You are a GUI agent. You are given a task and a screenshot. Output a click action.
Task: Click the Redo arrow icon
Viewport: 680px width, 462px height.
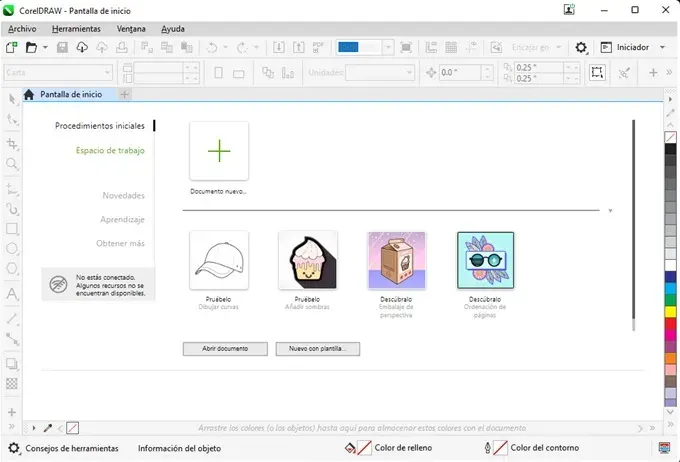coord(242,47)
